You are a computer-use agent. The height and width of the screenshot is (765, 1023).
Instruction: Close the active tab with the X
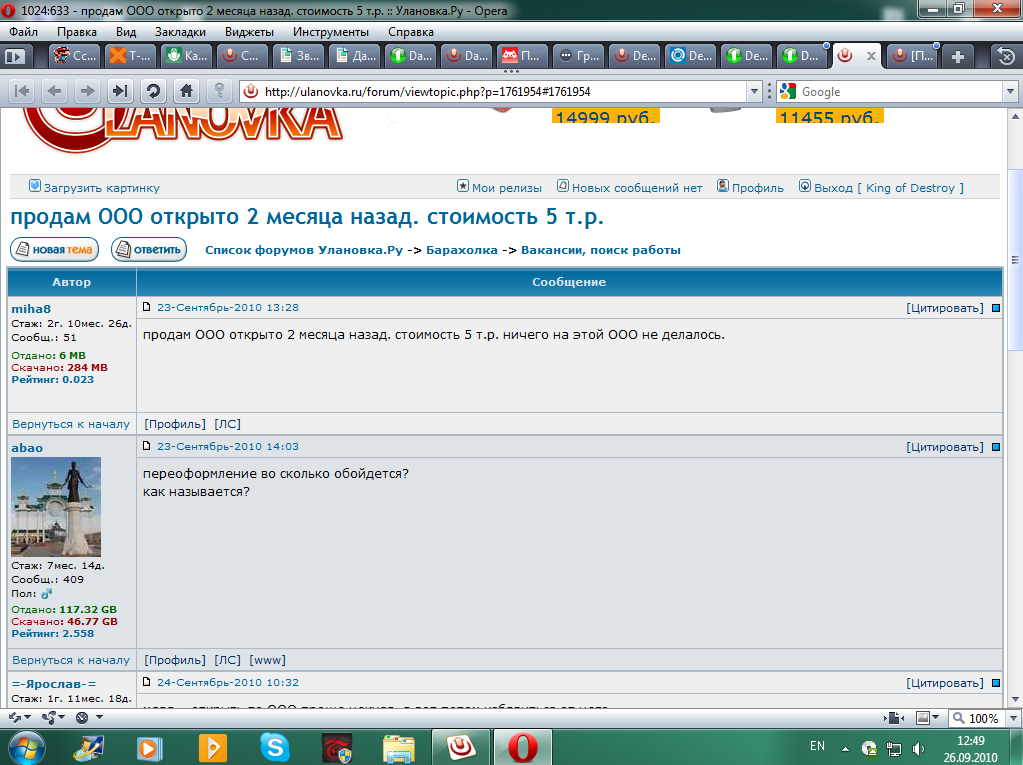871,56
